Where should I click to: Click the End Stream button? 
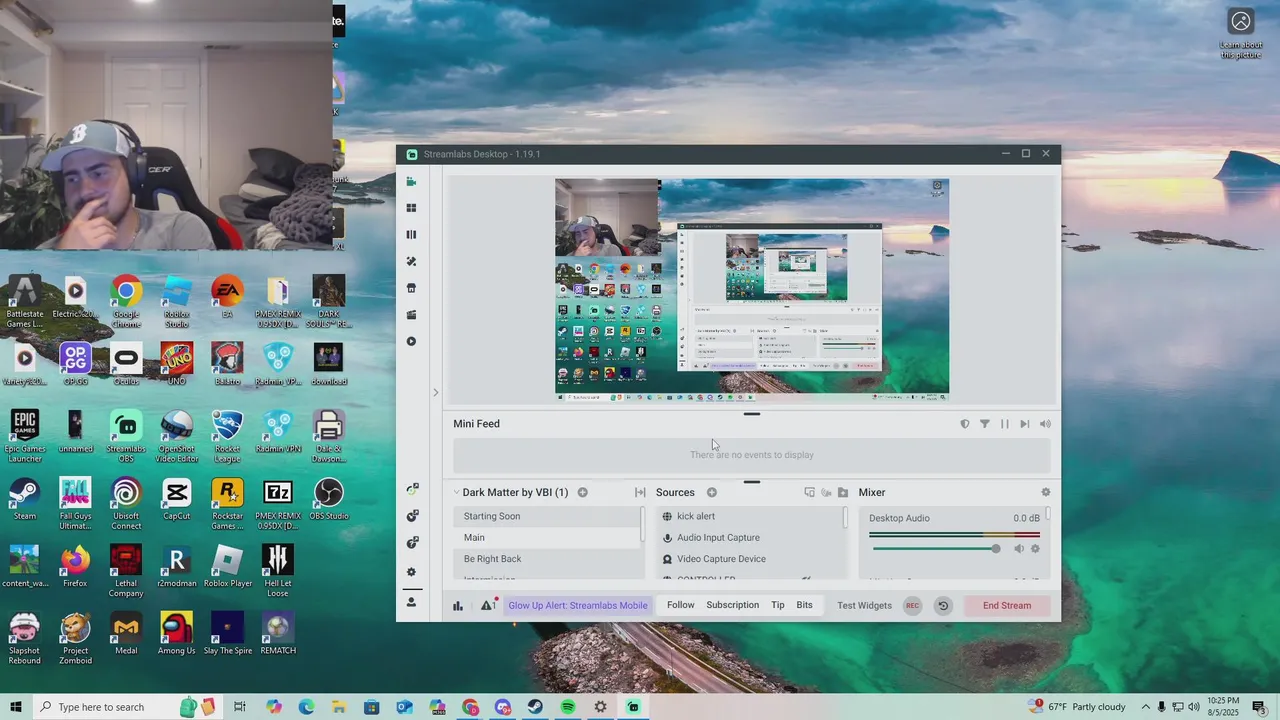click(x=1007, y=605)
